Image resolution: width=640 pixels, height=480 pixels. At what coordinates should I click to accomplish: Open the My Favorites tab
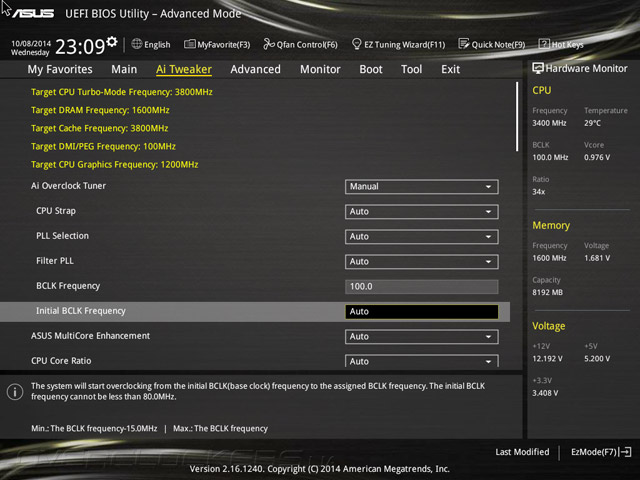tap(60, 69)
